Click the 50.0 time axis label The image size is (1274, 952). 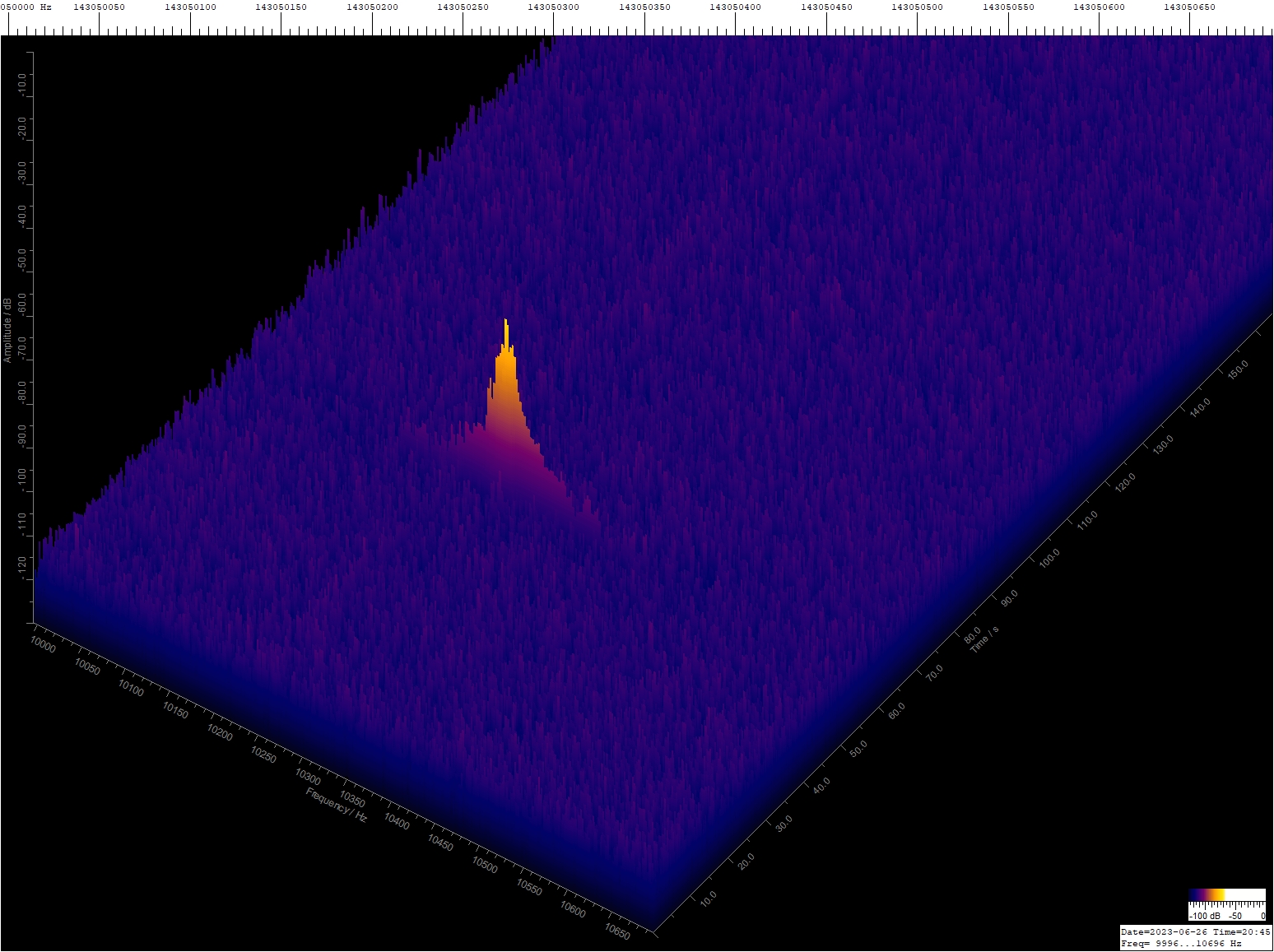point(859,748)
